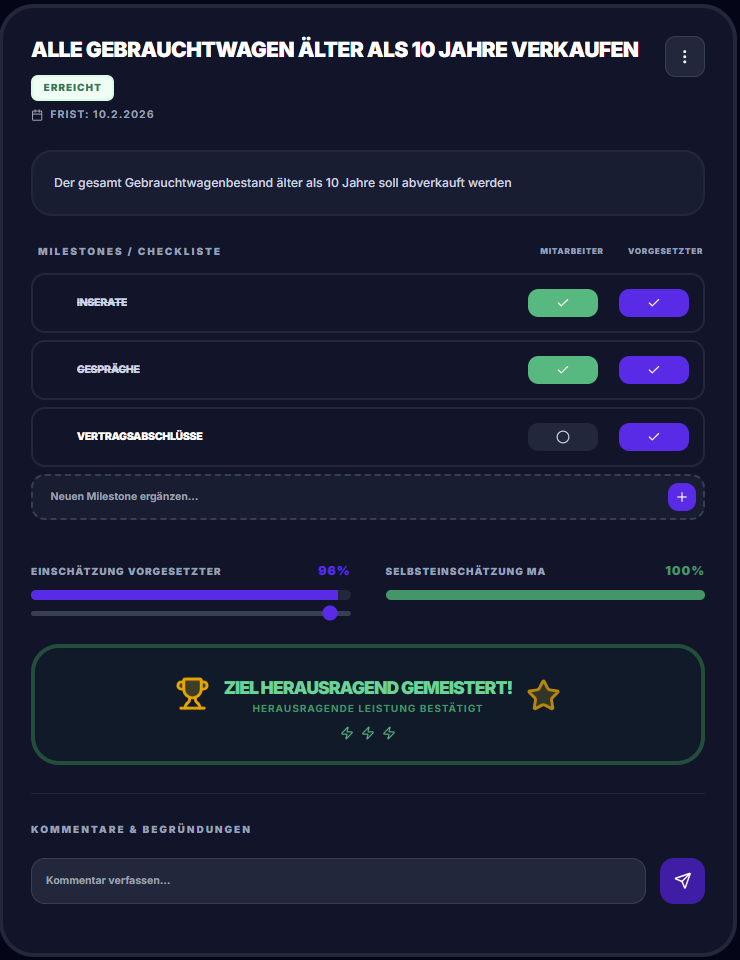
Task: Click the gold trophy icon
Action: pos(192,693)
